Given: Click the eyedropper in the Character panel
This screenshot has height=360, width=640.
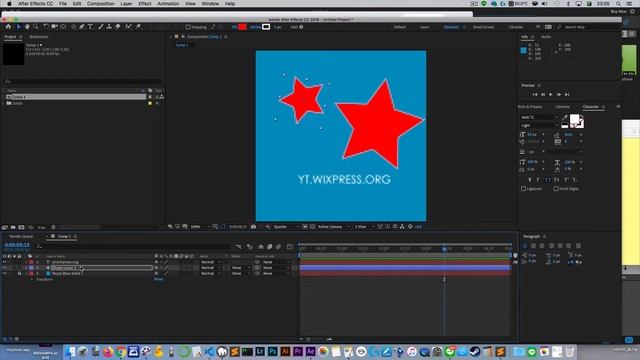Looking at the screenshot, I should (564, 118).
